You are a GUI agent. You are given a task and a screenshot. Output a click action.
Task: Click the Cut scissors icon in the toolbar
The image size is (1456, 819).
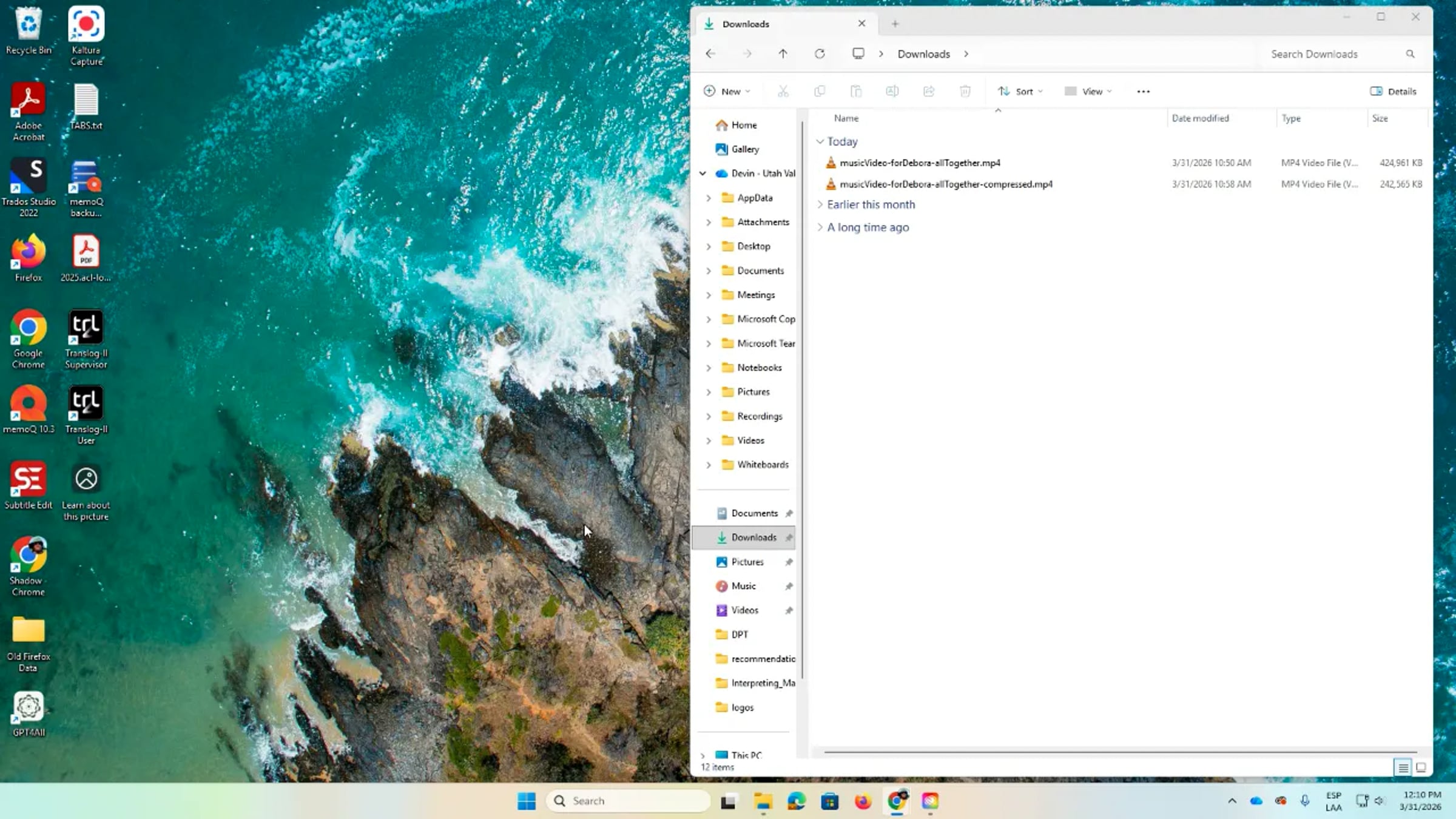[783, 92]
